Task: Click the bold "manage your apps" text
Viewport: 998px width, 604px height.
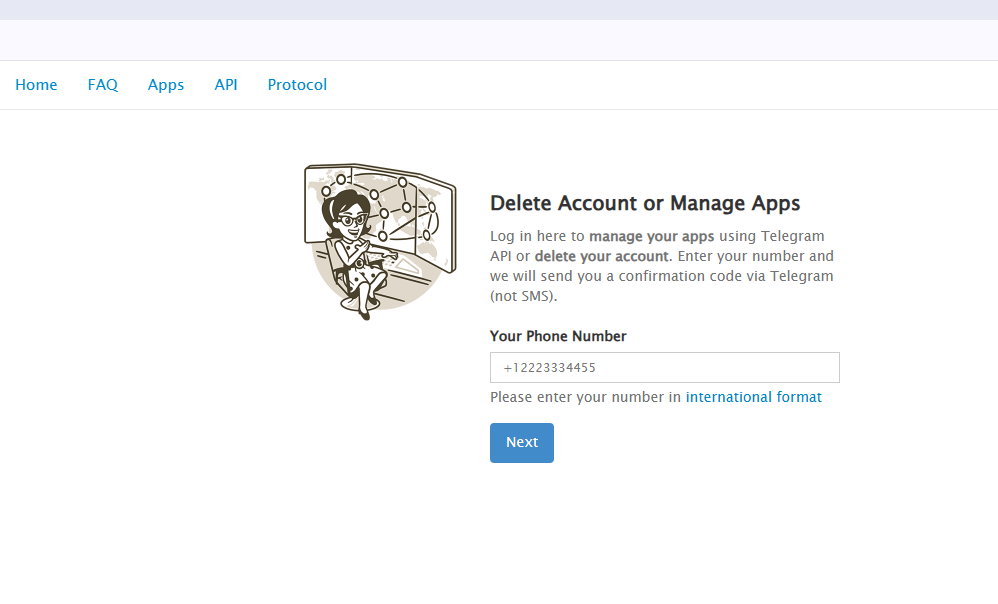Action: [650, 237]
